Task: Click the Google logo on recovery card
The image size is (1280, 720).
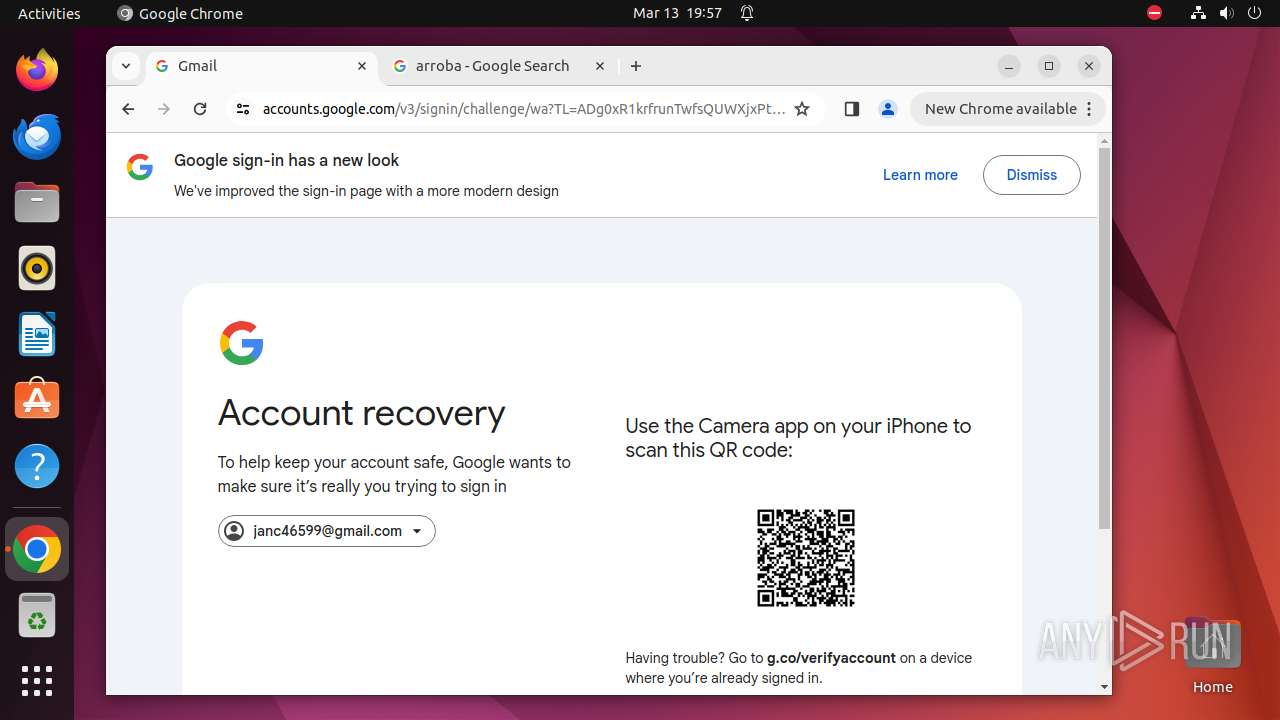Action: pos(241,343)
